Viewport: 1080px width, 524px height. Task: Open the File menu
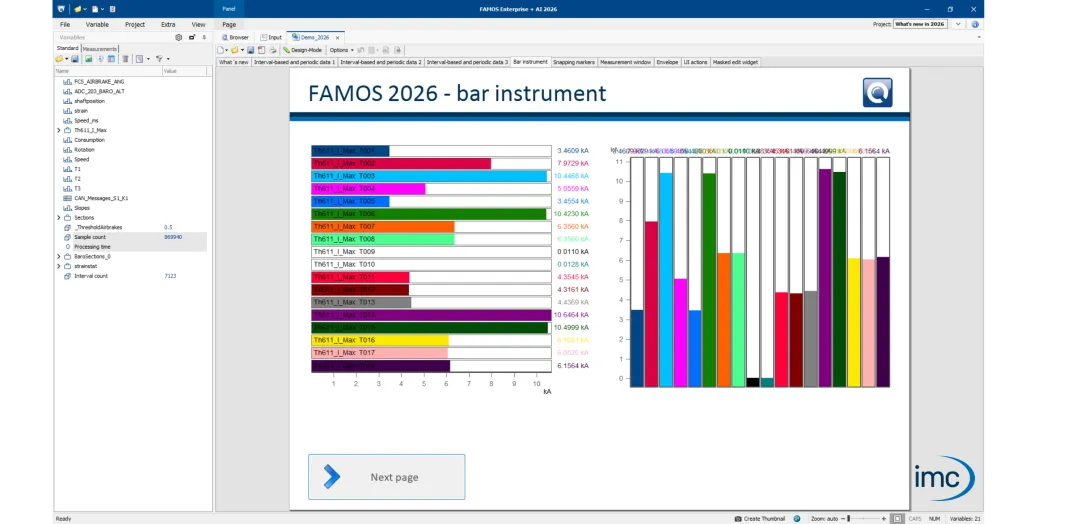65,24
